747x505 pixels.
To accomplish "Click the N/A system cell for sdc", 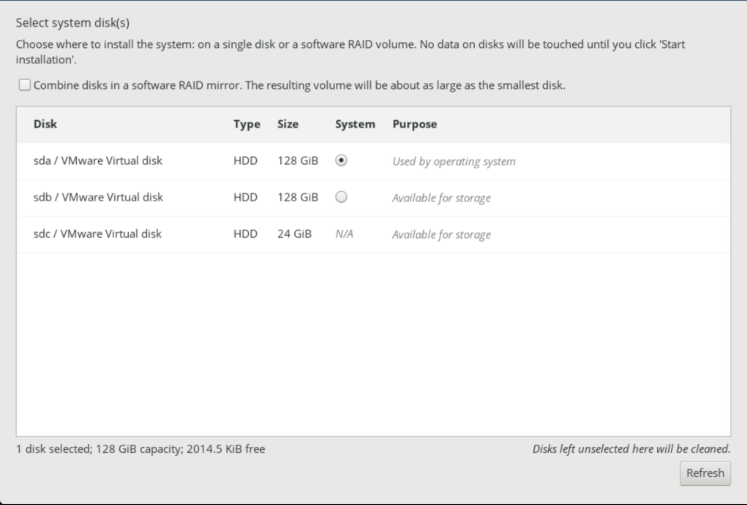I will click(344, 234).
